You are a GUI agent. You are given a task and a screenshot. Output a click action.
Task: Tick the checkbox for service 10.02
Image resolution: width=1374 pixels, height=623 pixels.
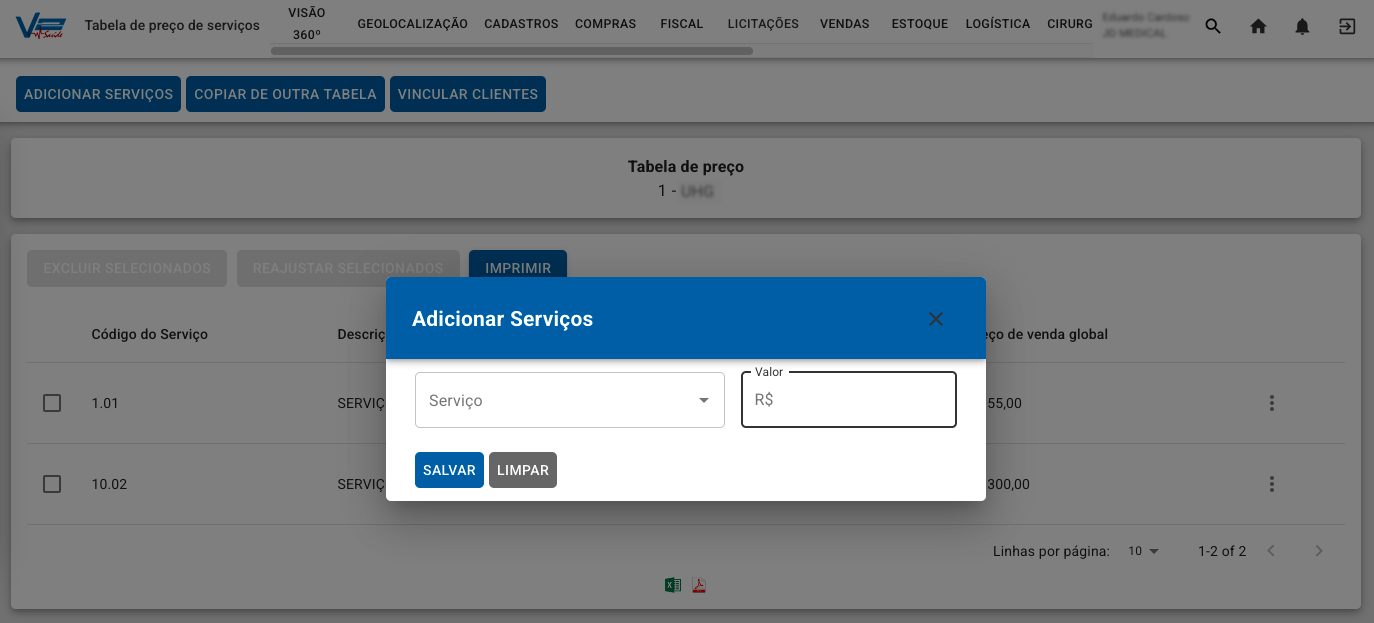pyautogui.click(x=52, y=484)
